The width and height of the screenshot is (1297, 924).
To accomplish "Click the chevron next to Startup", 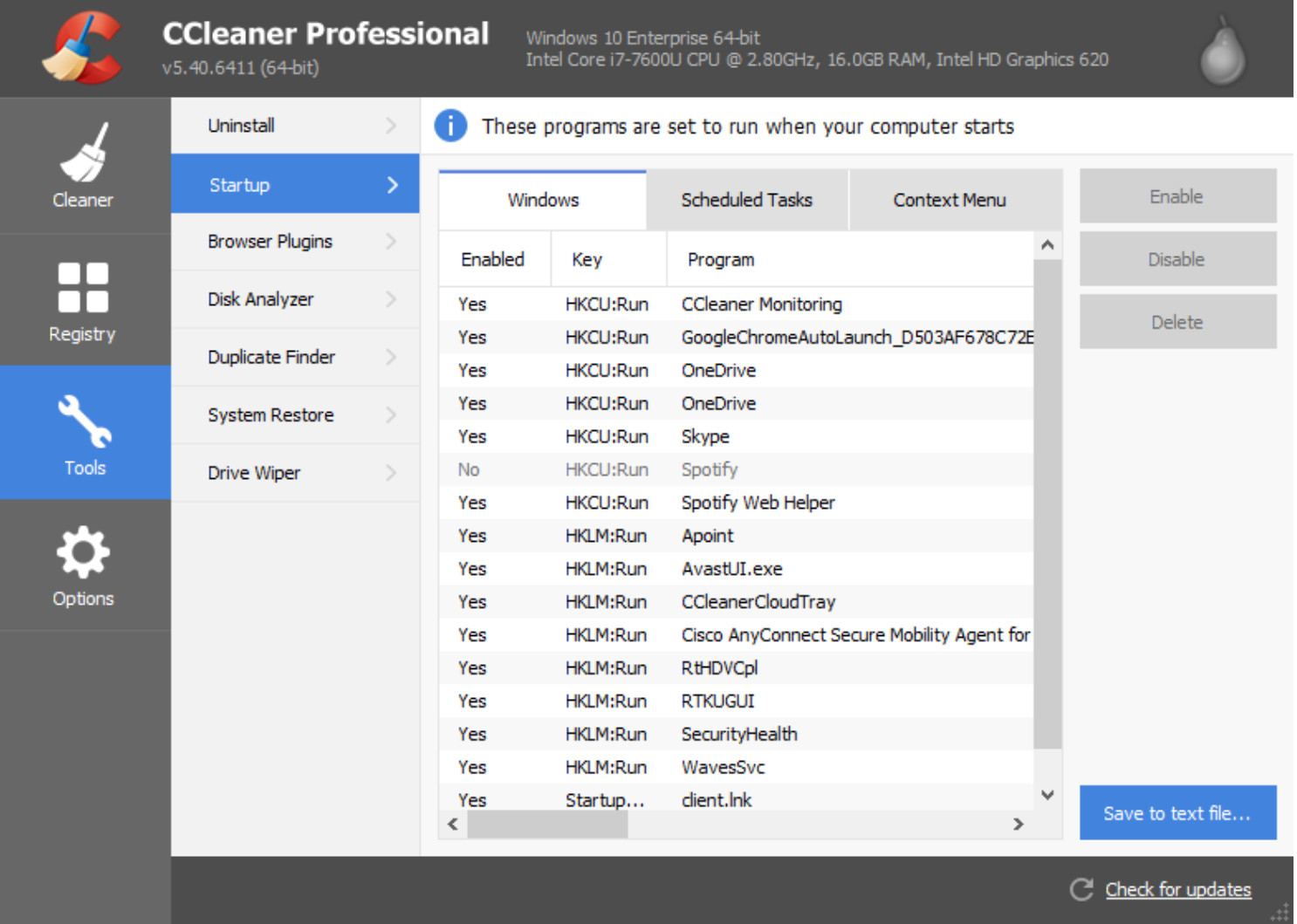I will click(x=392, y=185).
